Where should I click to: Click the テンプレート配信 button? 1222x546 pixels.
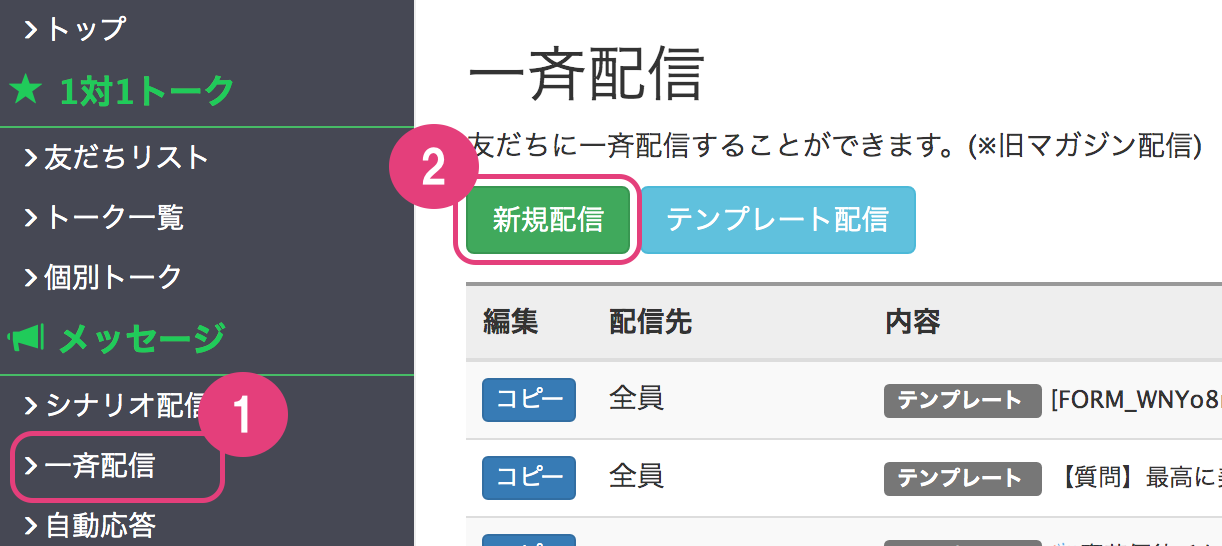tap(777, 219)
